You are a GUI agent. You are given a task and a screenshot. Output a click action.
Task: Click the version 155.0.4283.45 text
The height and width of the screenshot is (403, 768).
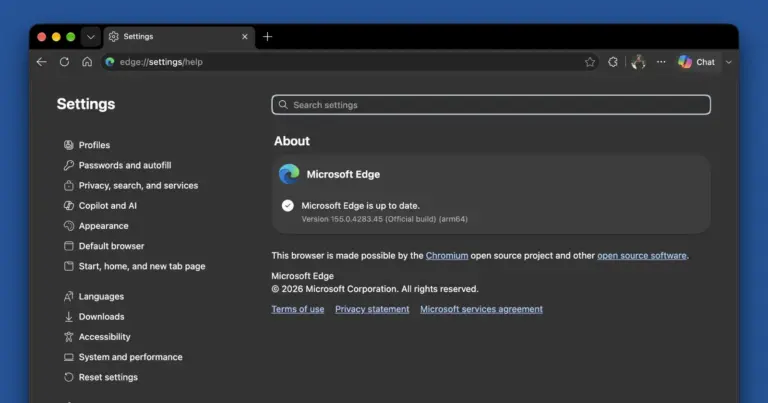pos(384,219)
